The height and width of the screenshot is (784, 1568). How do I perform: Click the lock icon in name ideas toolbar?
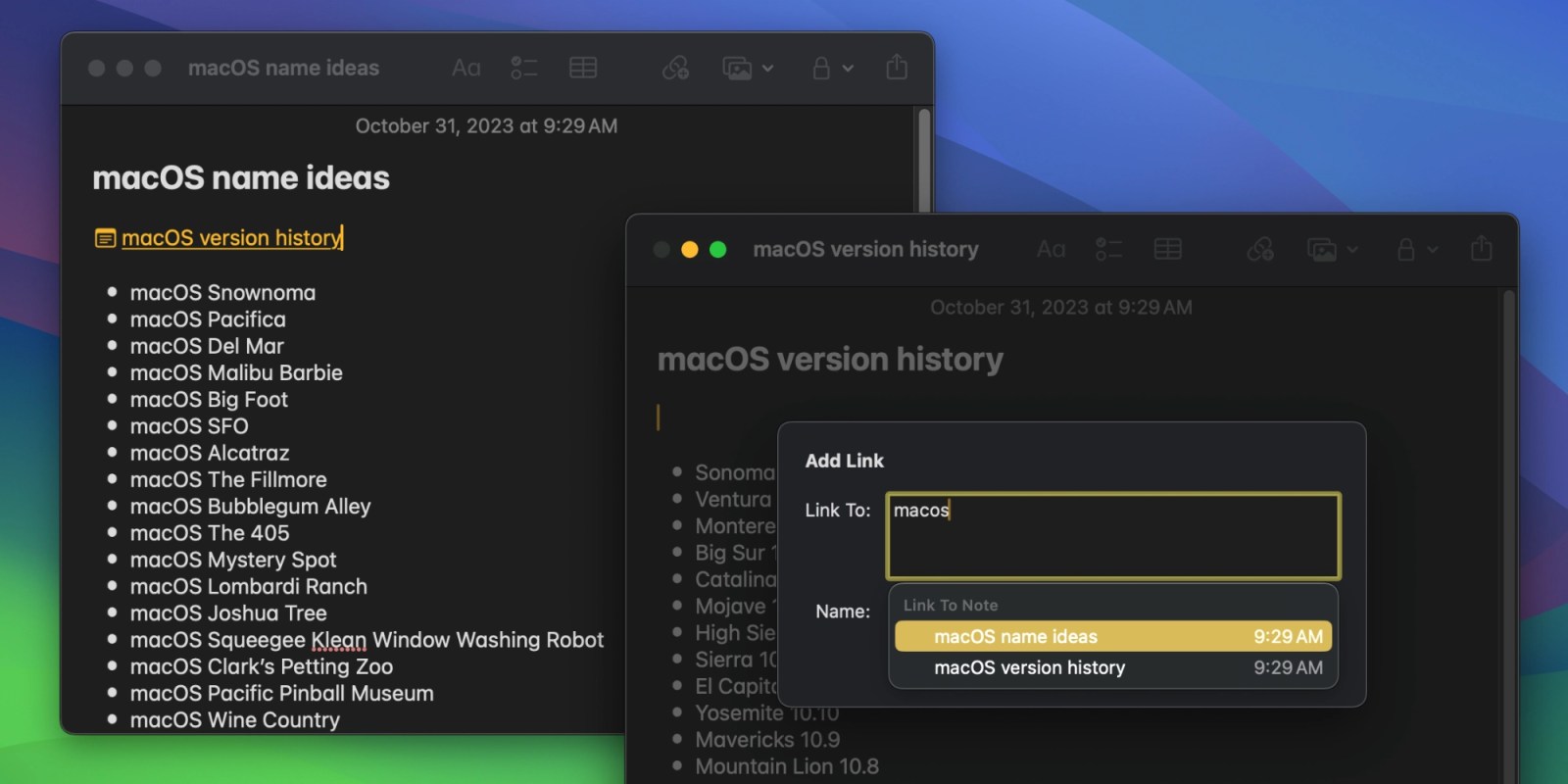821,69
